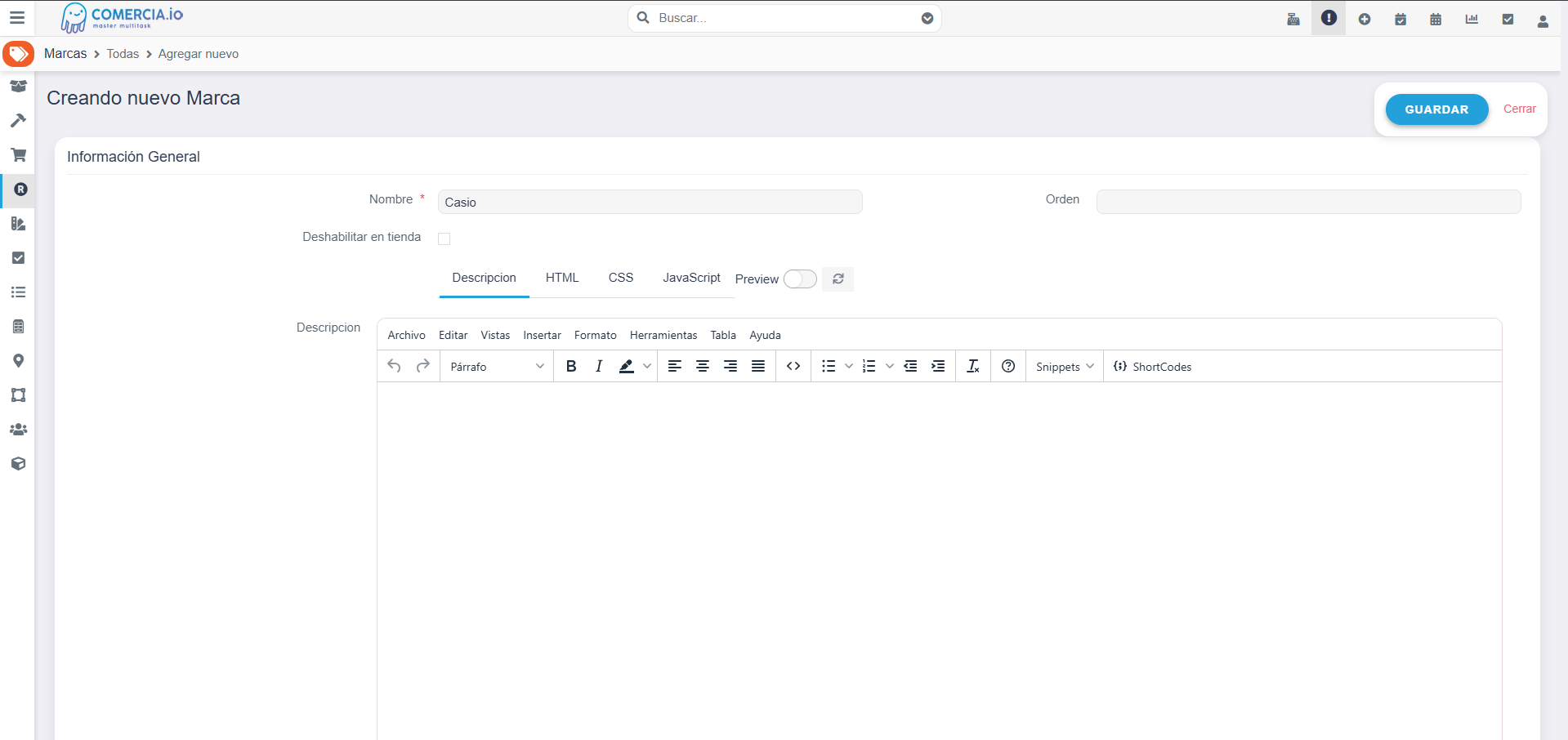Open the R registered sidebar icon
1568x740 pixels.
(x=20, y=189)
